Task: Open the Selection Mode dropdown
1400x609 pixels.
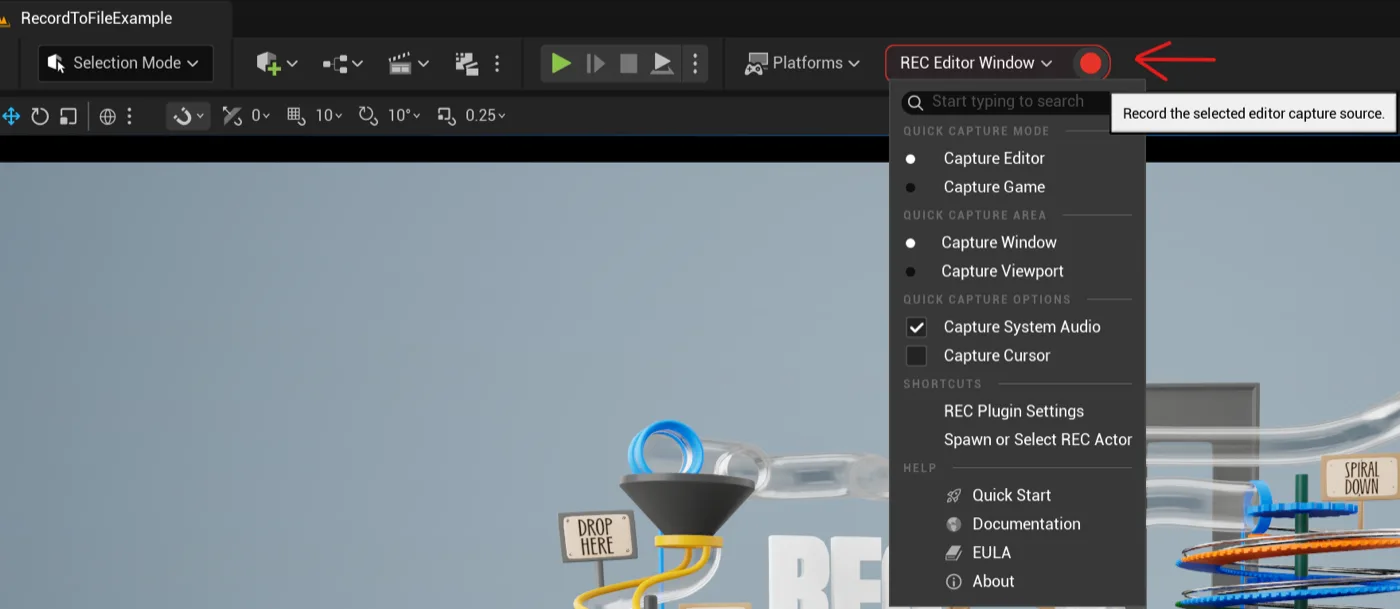Action: (x=125, y=63)
